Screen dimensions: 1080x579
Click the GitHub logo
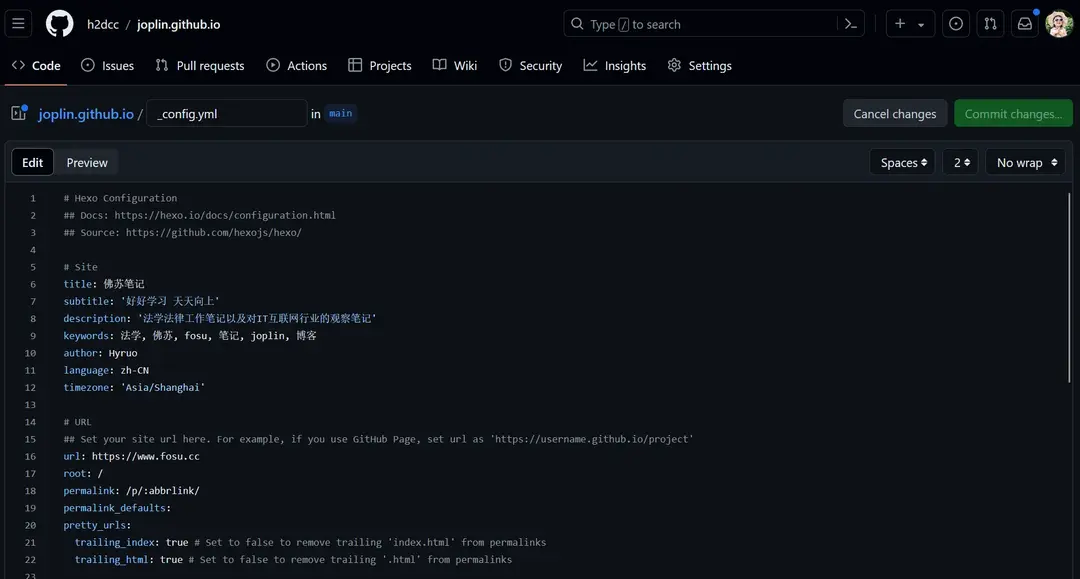59,23
